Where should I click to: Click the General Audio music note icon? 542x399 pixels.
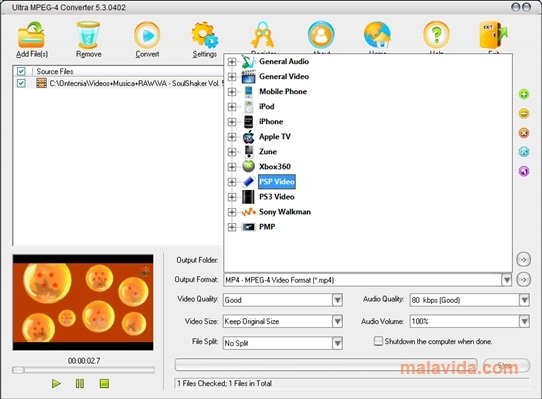(x=248, y=62)
